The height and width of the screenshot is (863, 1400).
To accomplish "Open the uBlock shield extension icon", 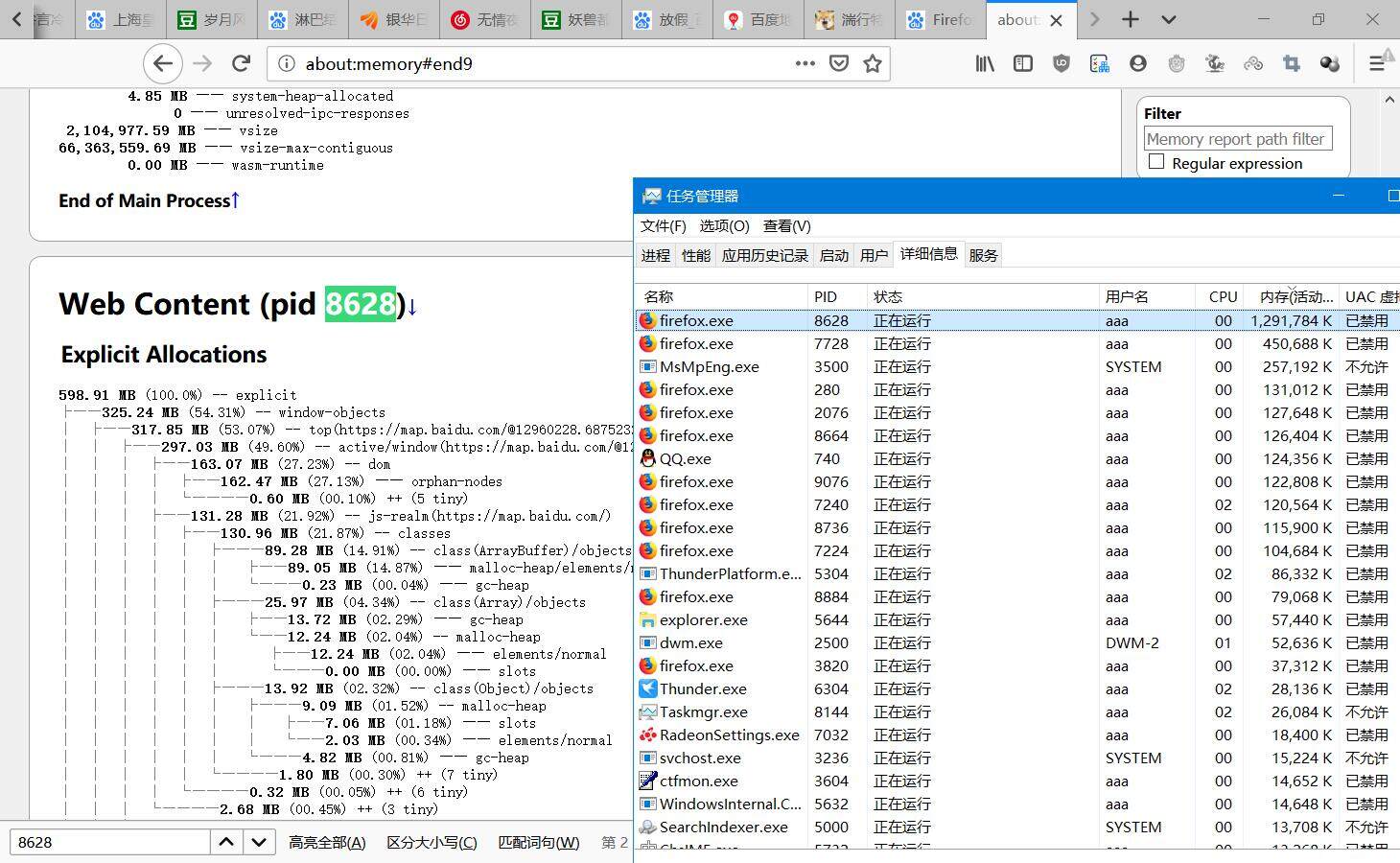I will tap(1062, 63).
